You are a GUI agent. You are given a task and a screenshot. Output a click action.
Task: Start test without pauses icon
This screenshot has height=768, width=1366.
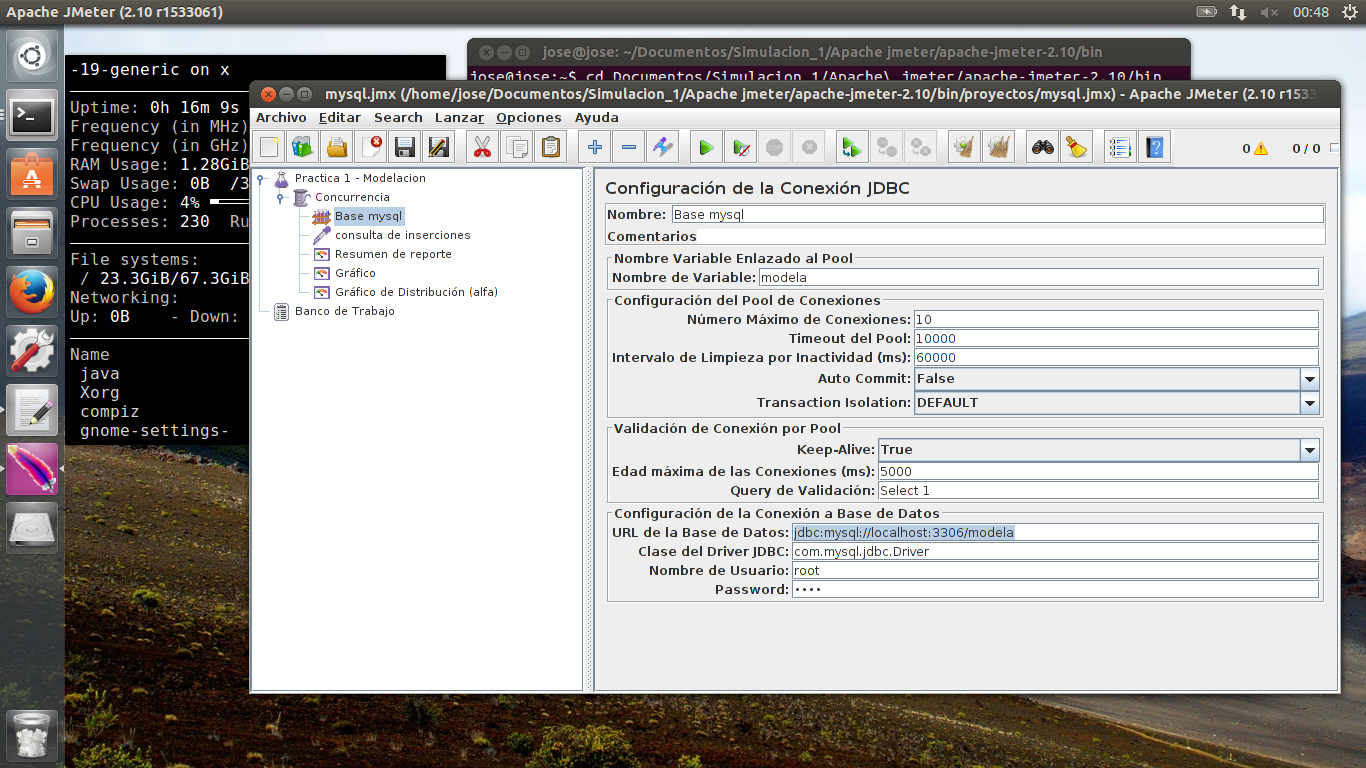click(741, 147)
